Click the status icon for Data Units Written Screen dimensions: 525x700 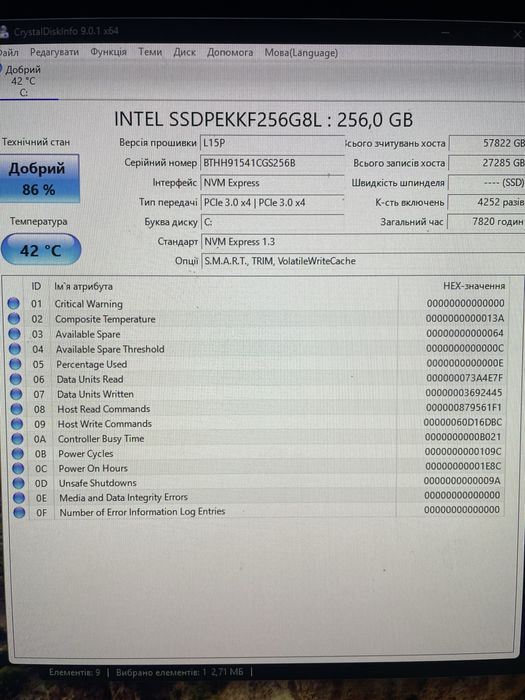click(16, 394)
